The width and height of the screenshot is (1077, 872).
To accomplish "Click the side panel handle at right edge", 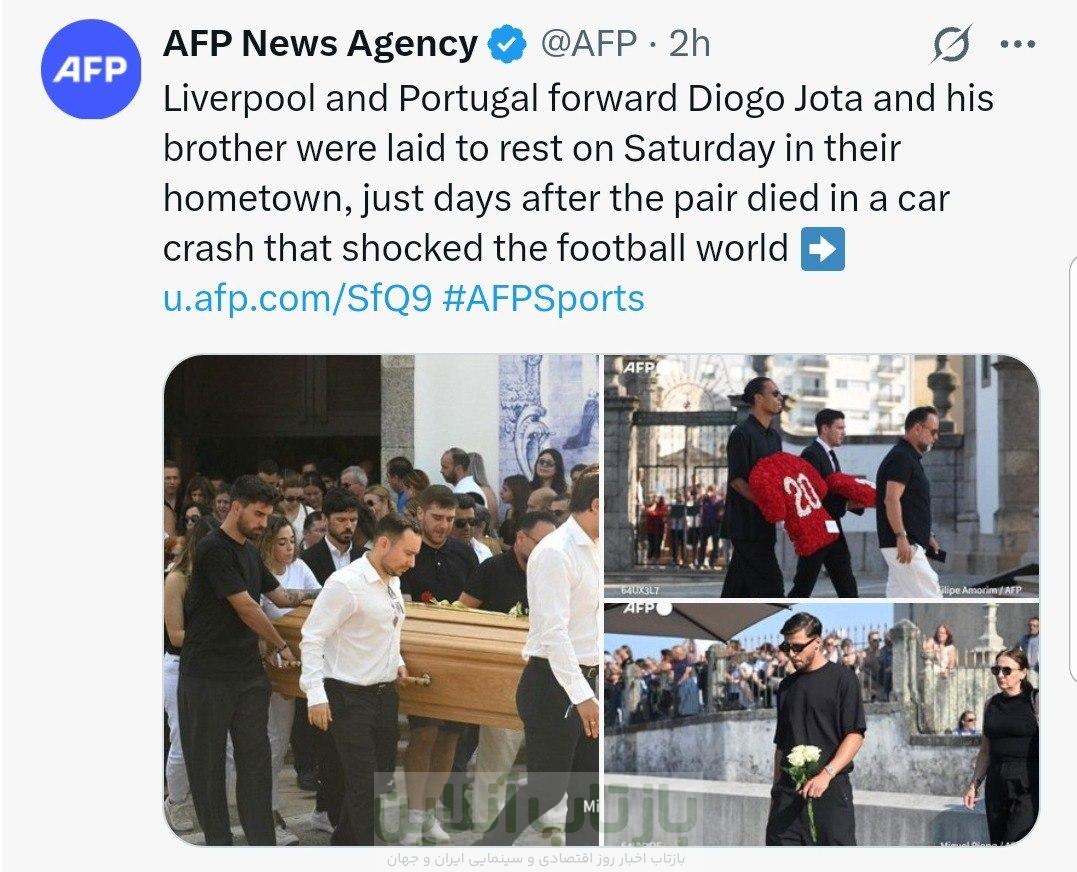I will [x=1073, y=467].
